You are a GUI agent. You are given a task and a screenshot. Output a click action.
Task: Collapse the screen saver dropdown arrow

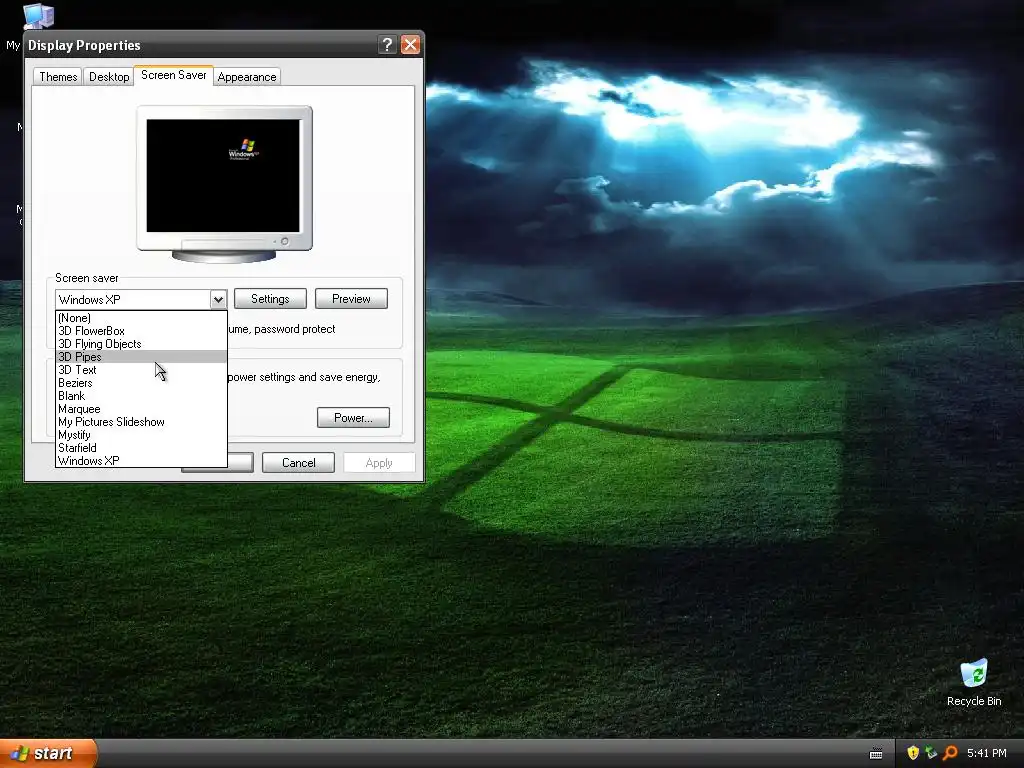pyautogui.click(x=218, y=299)
